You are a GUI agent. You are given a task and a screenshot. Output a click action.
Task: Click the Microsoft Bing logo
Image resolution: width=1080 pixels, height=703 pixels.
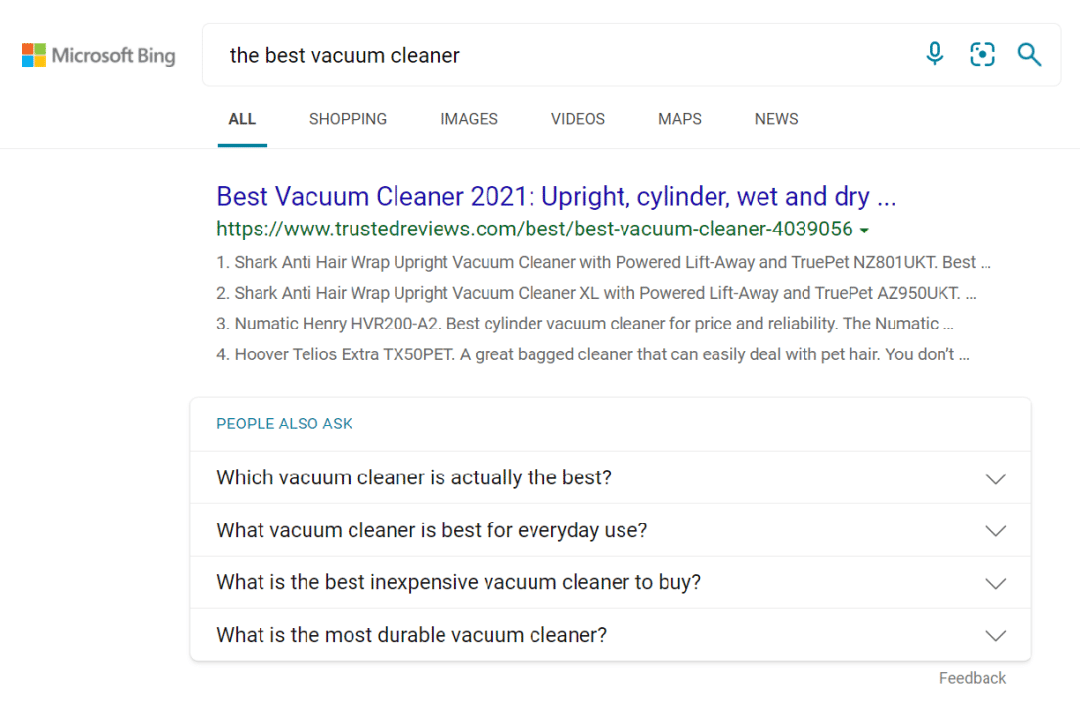pyautogui.click(x=98, y=55)
